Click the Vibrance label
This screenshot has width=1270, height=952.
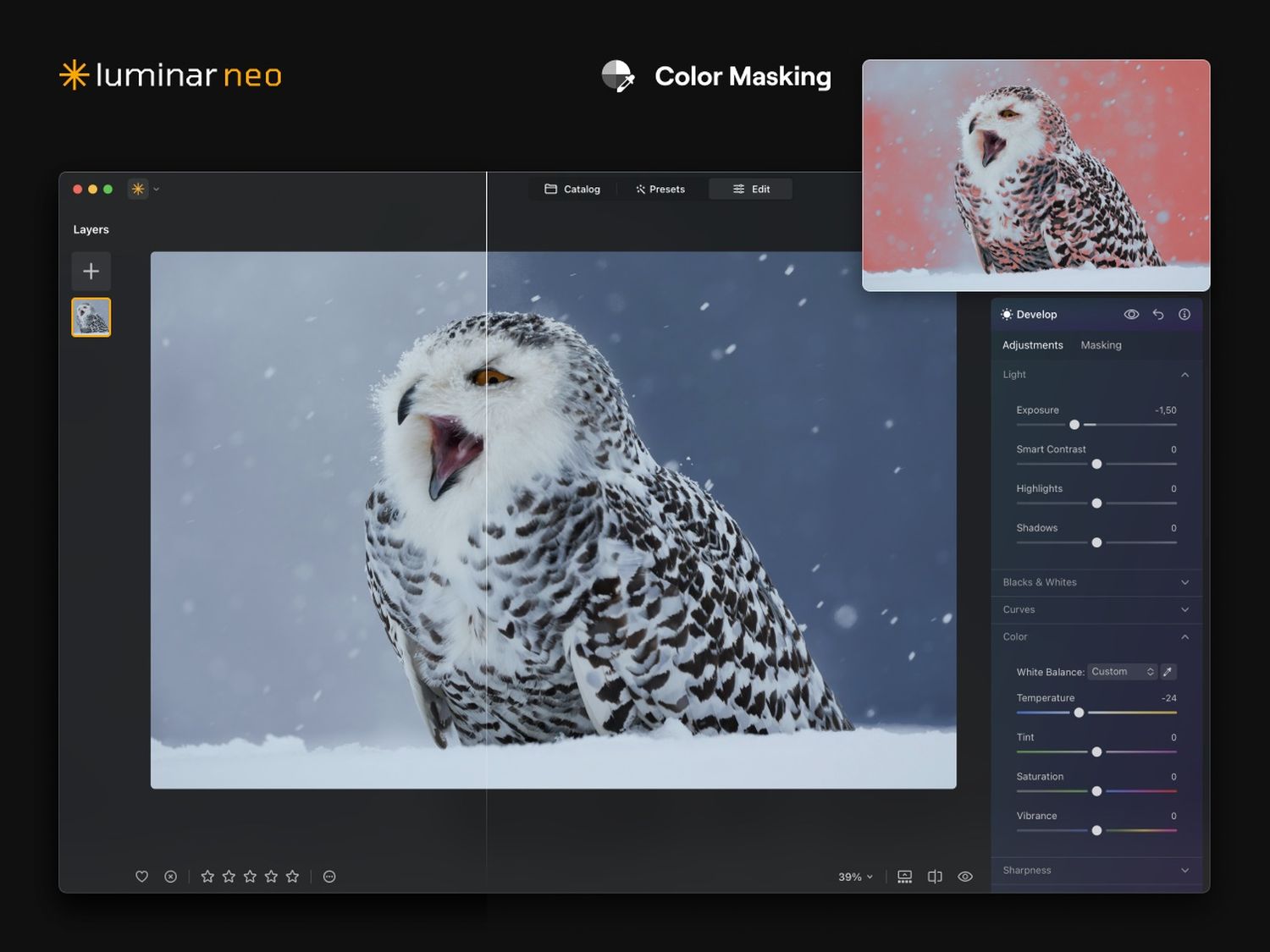click(x=1036, y=816)
